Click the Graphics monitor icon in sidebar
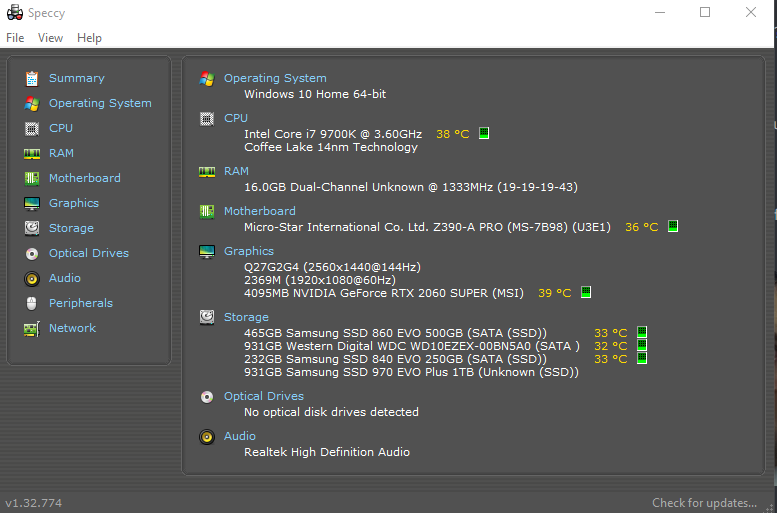The image size is (777, 513). click(32, 204)
